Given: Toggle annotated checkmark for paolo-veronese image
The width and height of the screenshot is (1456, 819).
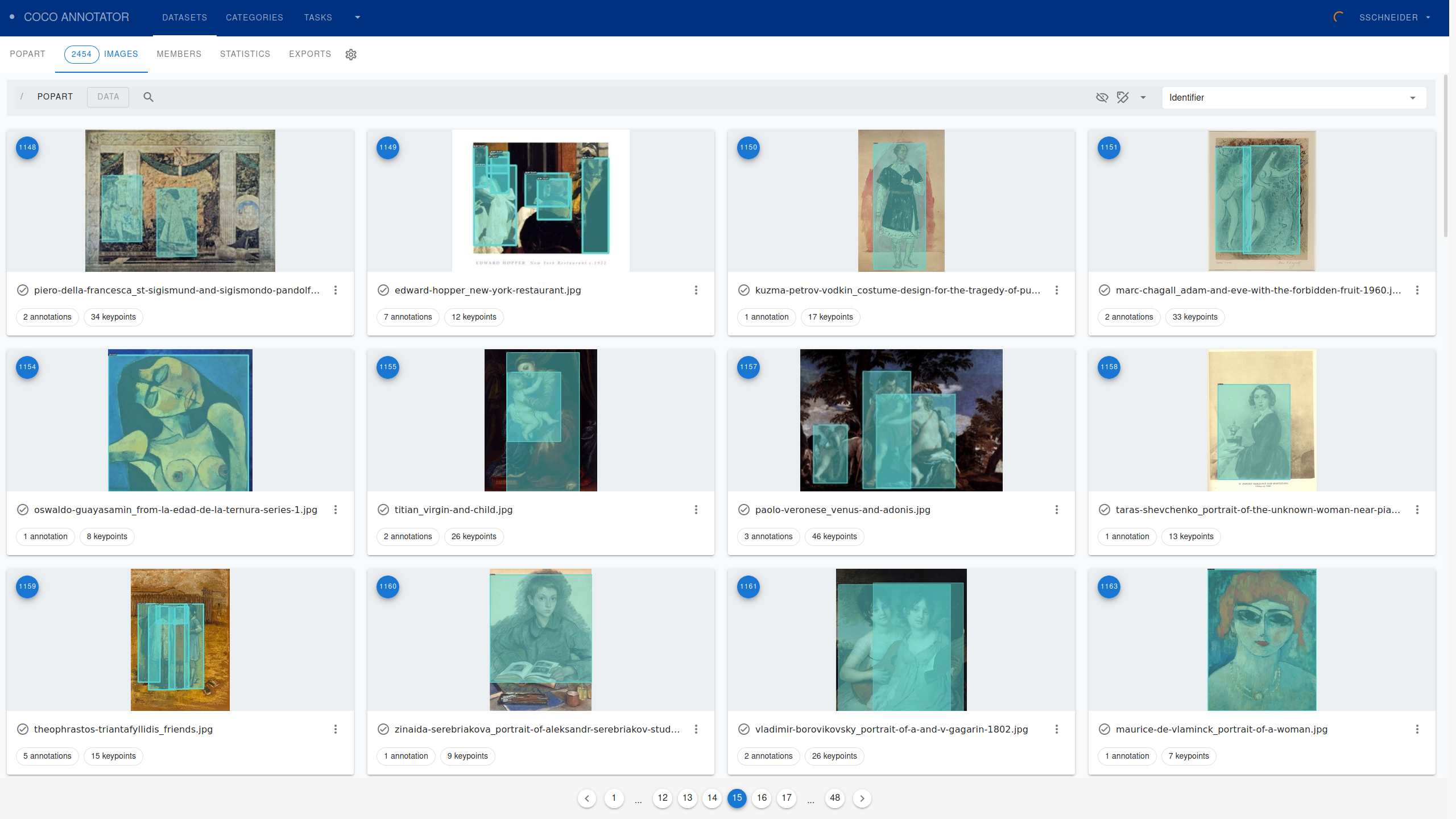Looking at the screenshot, I should click(744, 510).
